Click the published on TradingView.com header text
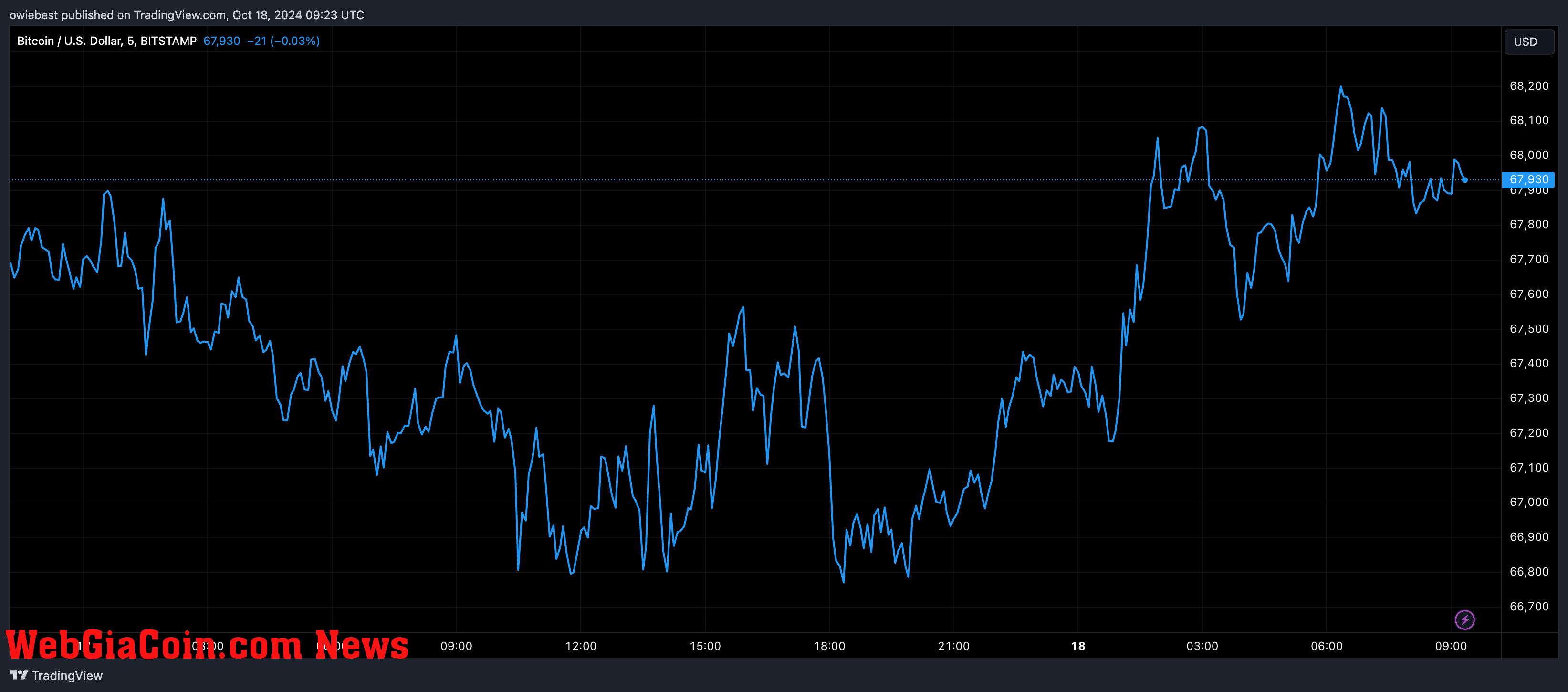Image resolution: width=1568 pixels, height=692 pixels. pos(187,15)
